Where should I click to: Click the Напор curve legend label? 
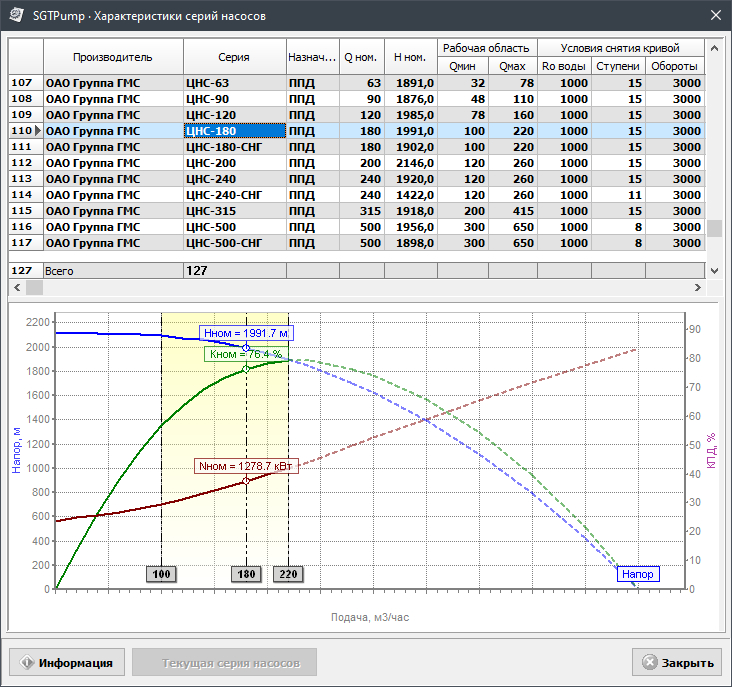[637, 574]
